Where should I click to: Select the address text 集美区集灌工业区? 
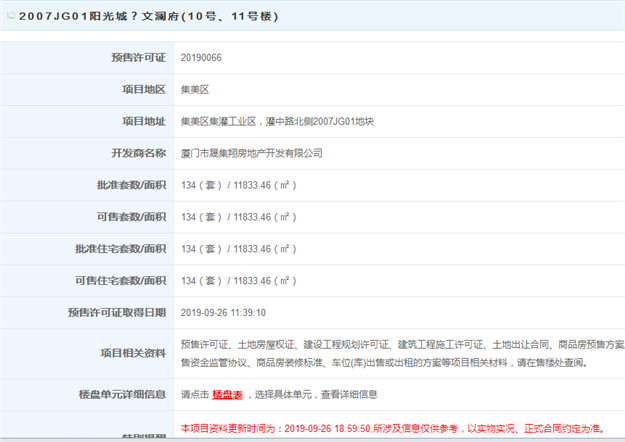(x=220, y=121)
